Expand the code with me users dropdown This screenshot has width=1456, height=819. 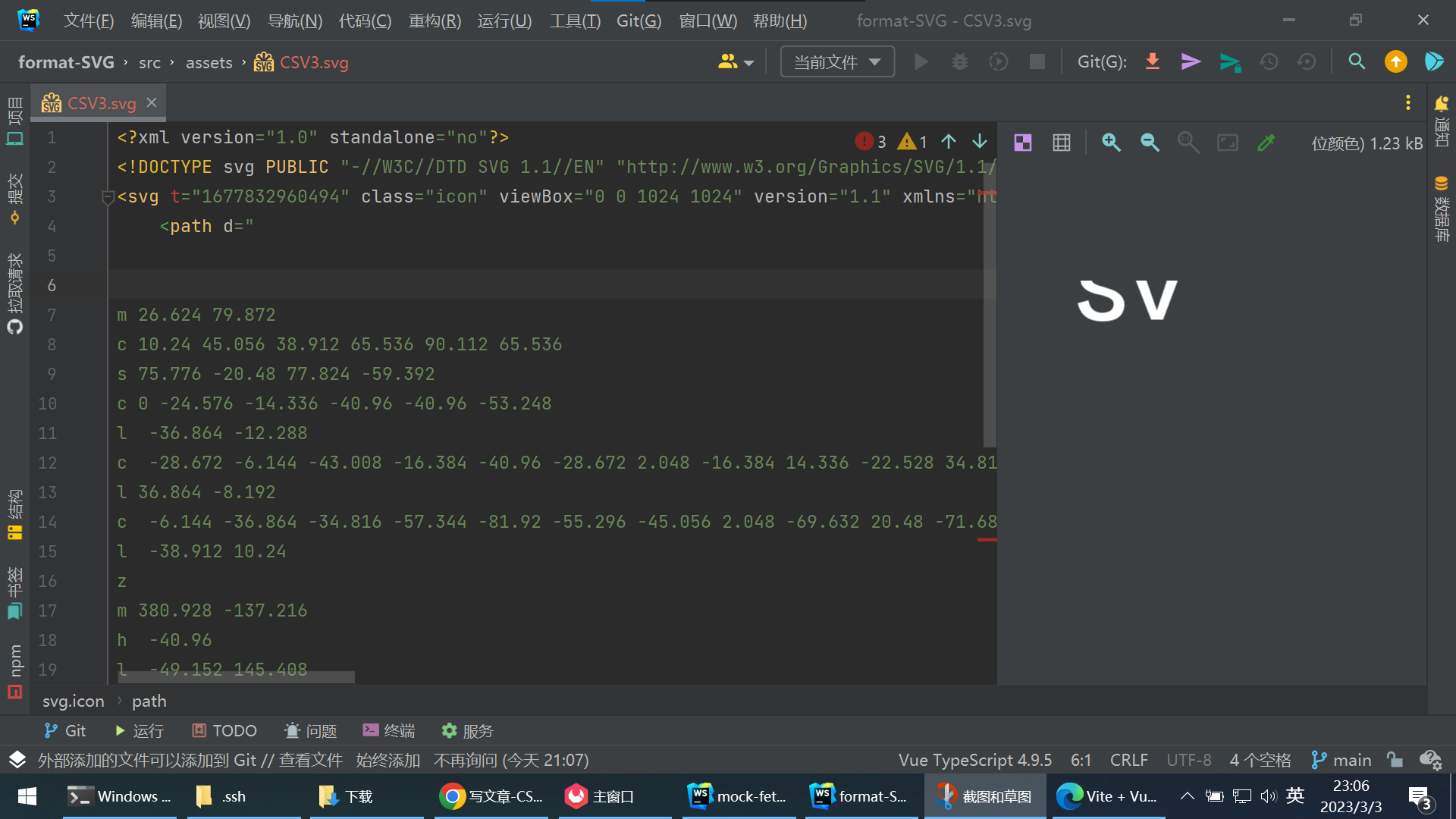pos(736,61)
